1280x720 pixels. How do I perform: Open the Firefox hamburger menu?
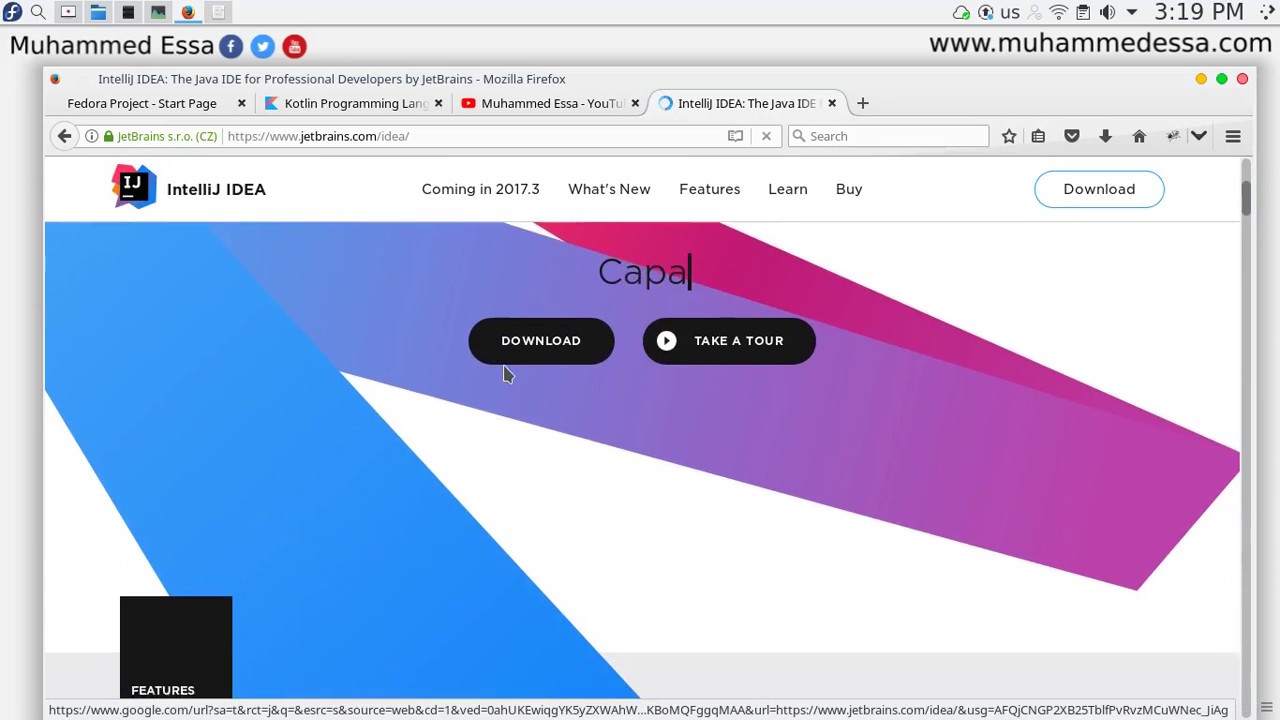click(1233, 136)
